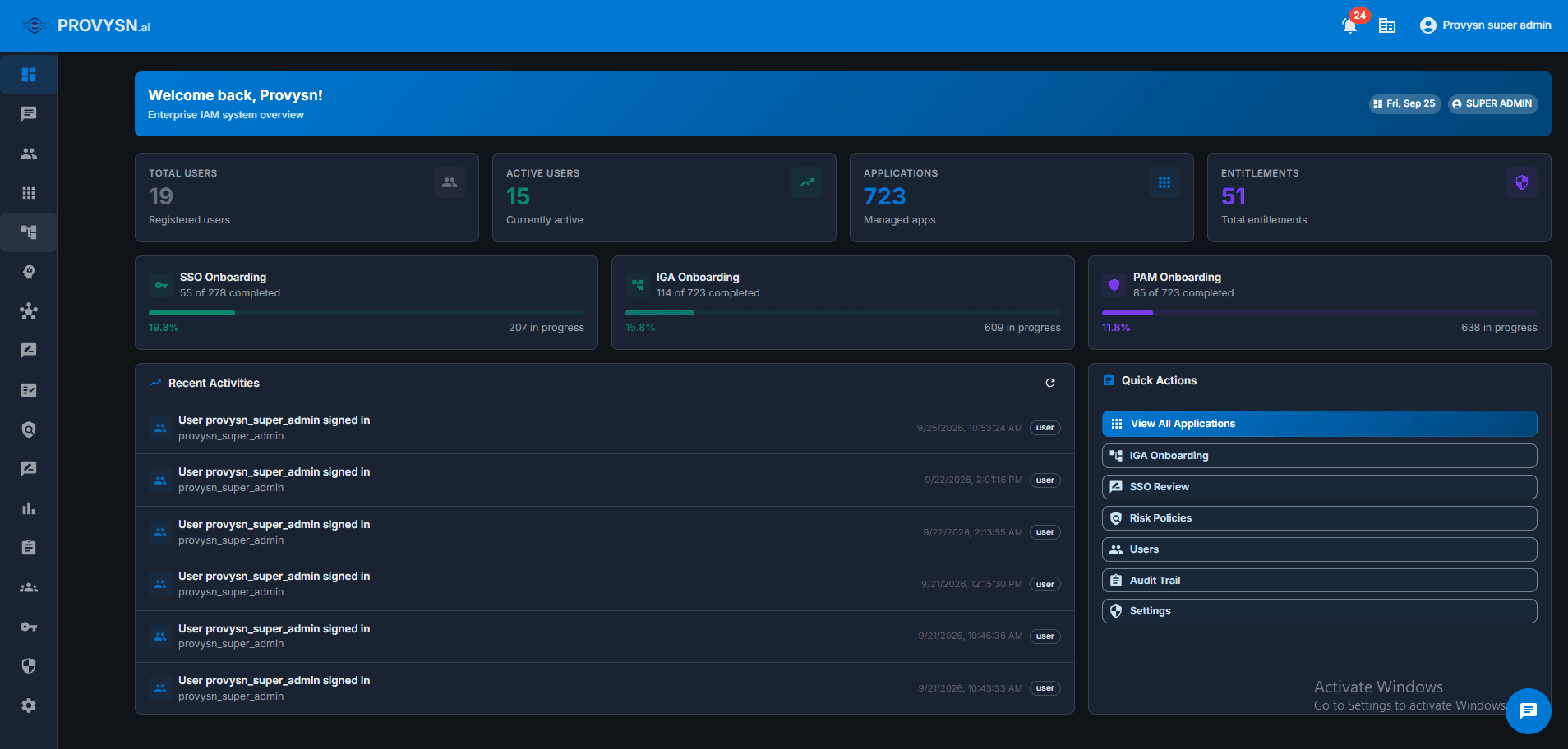Viewport: 1568px width, 749px height.
Task: Open the floating chat bubble button
Action: [x=1528, y=711]
